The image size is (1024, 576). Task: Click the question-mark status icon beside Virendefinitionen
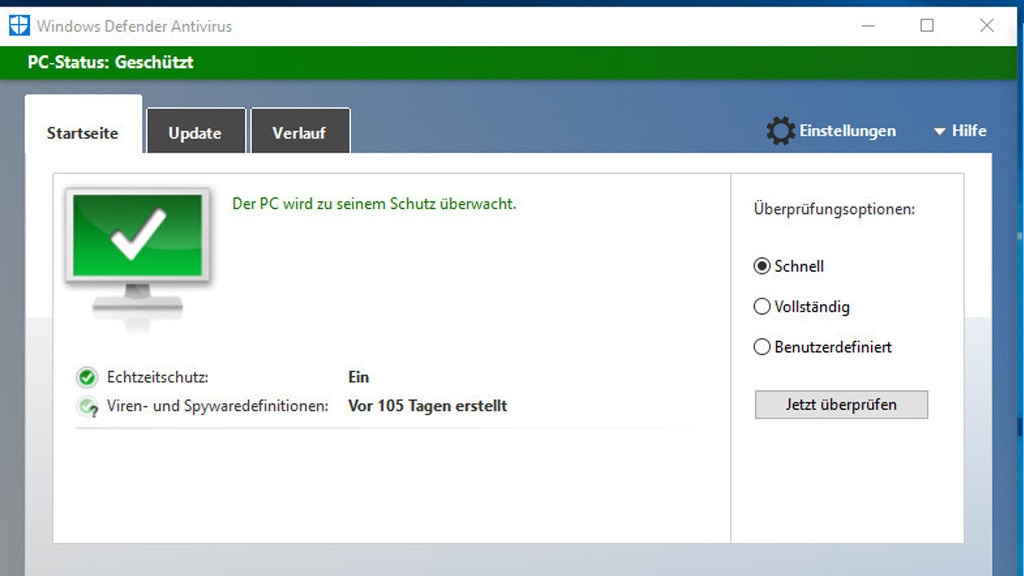tap(88, 406)
